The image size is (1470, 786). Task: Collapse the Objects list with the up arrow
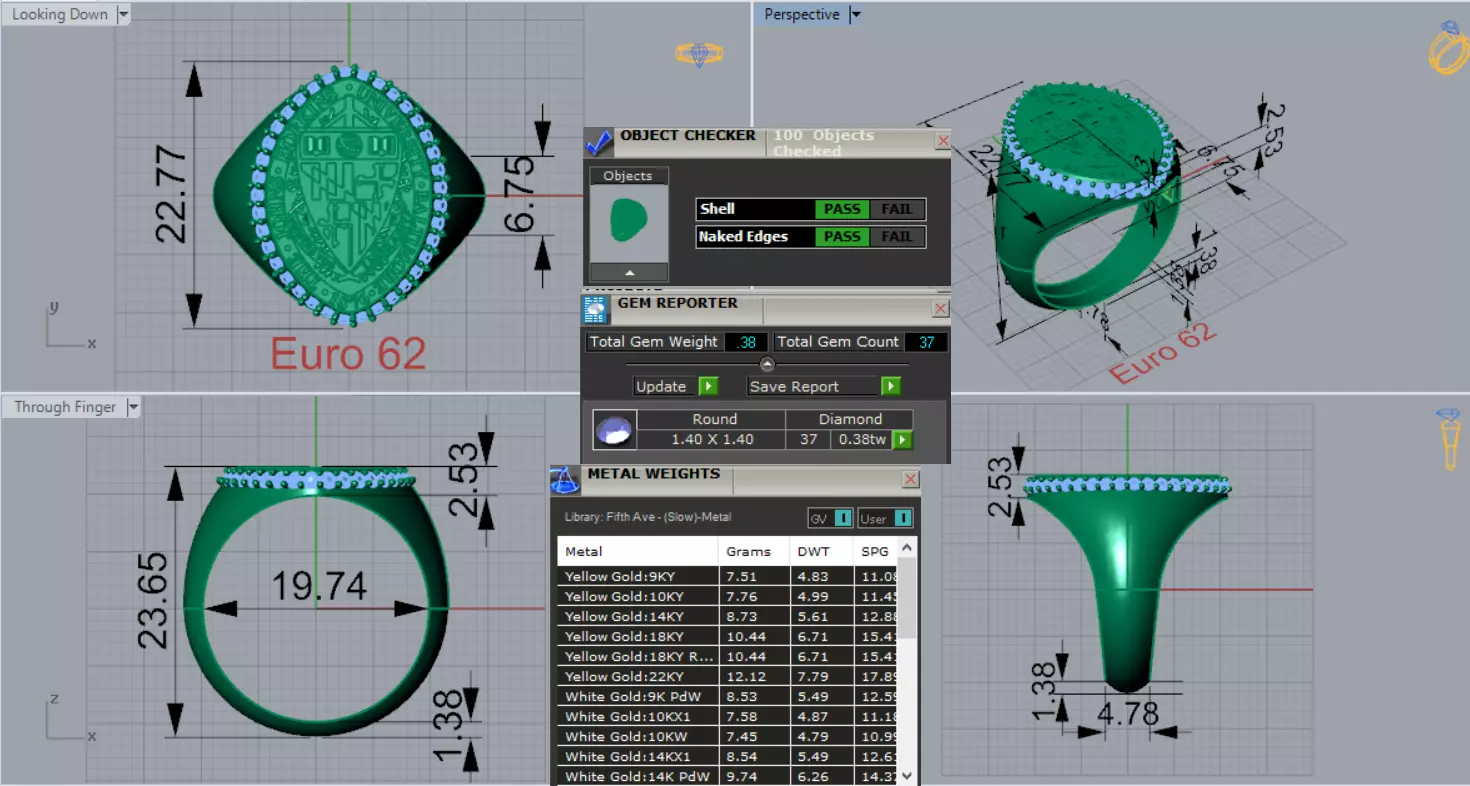pos(629,272)
